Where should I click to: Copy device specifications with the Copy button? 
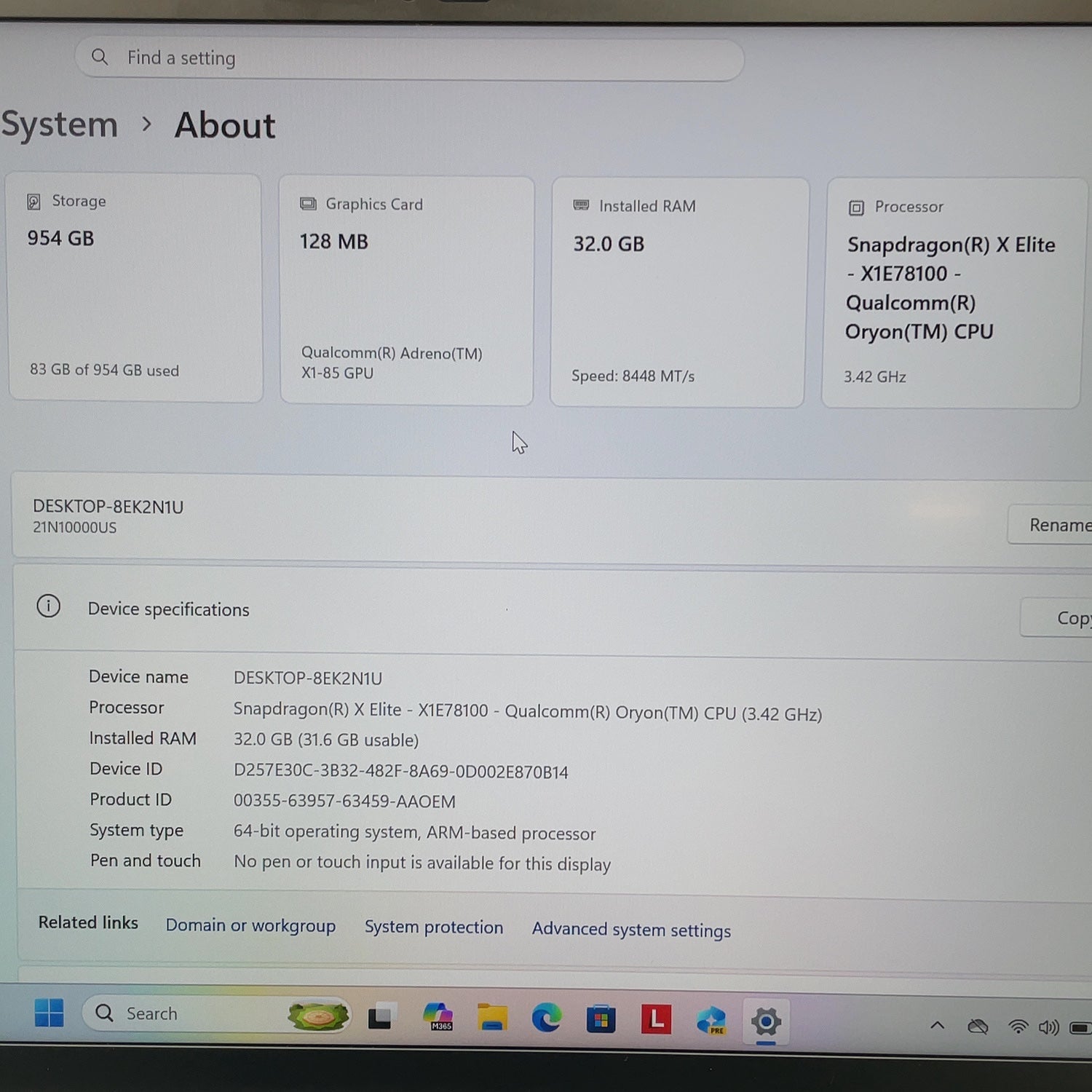[1056, 618]
